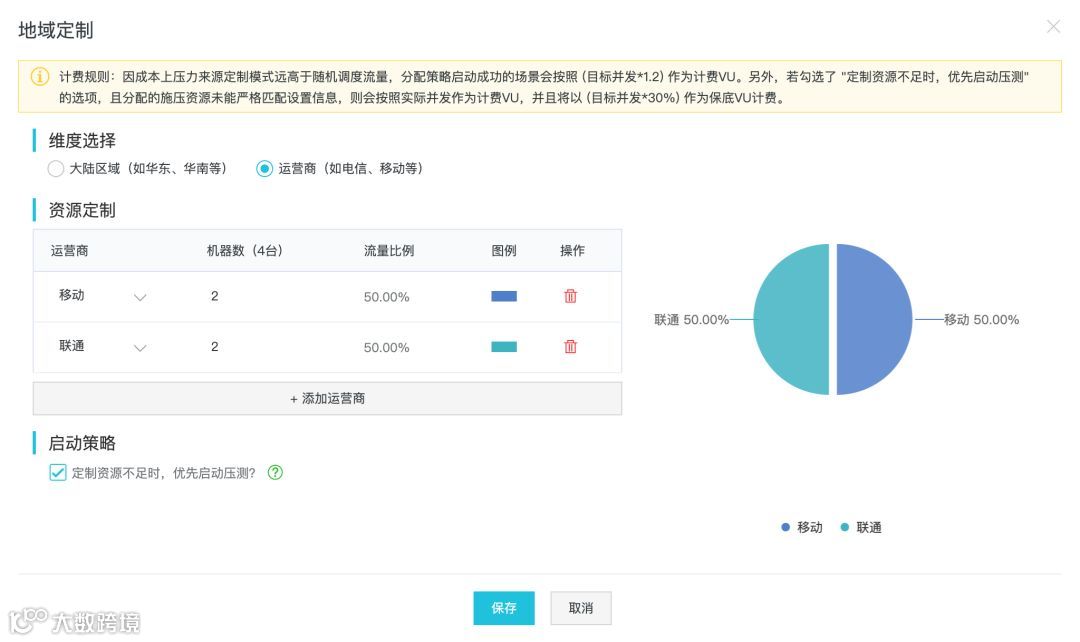1080x642 pixels.
Task: Save settings with 保存 button
Action: pos(503,608)
